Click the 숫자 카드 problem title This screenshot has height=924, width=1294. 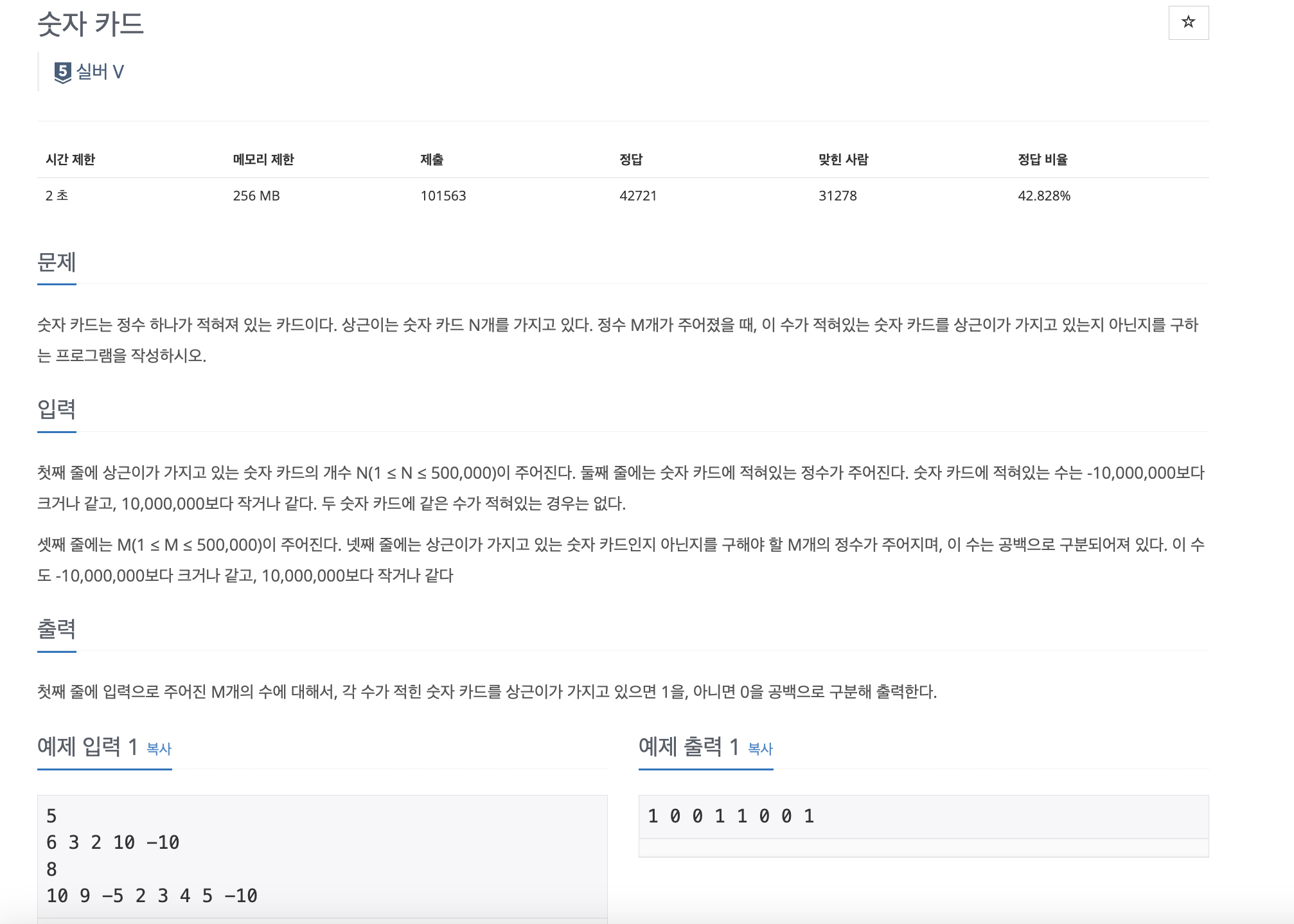(x=91, y=24)
